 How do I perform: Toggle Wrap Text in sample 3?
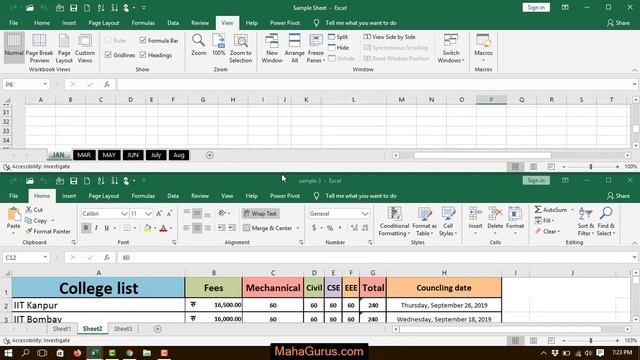click(260, 213)
